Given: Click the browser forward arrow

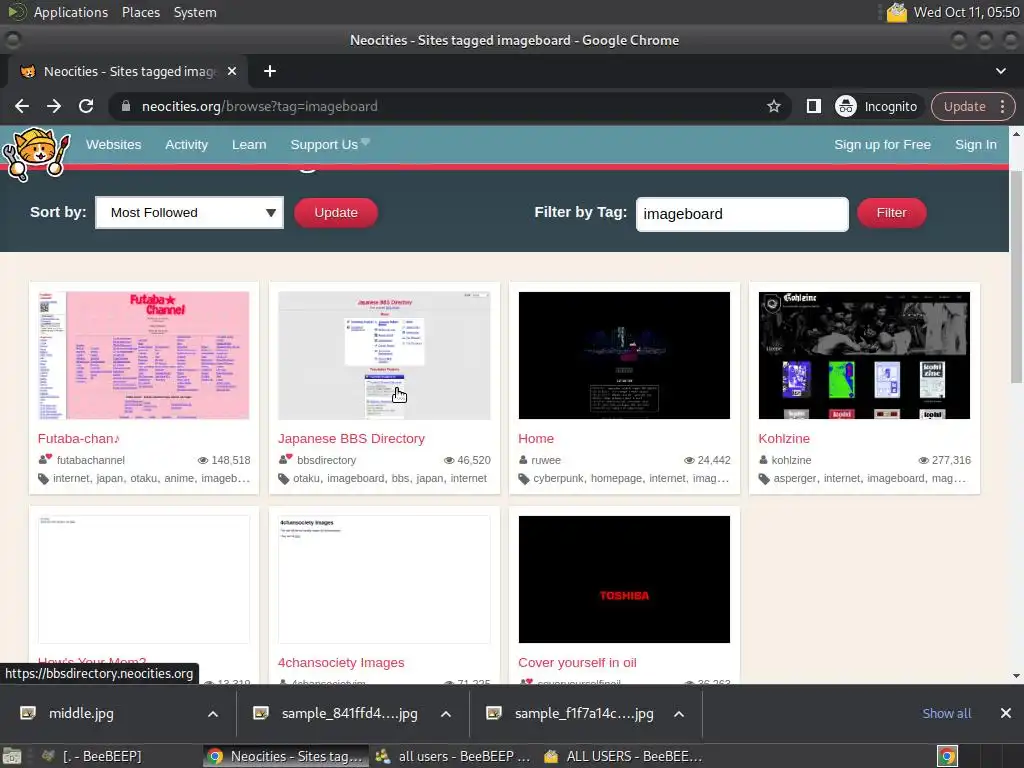Looking at the screenshot, I should [54, 106].
